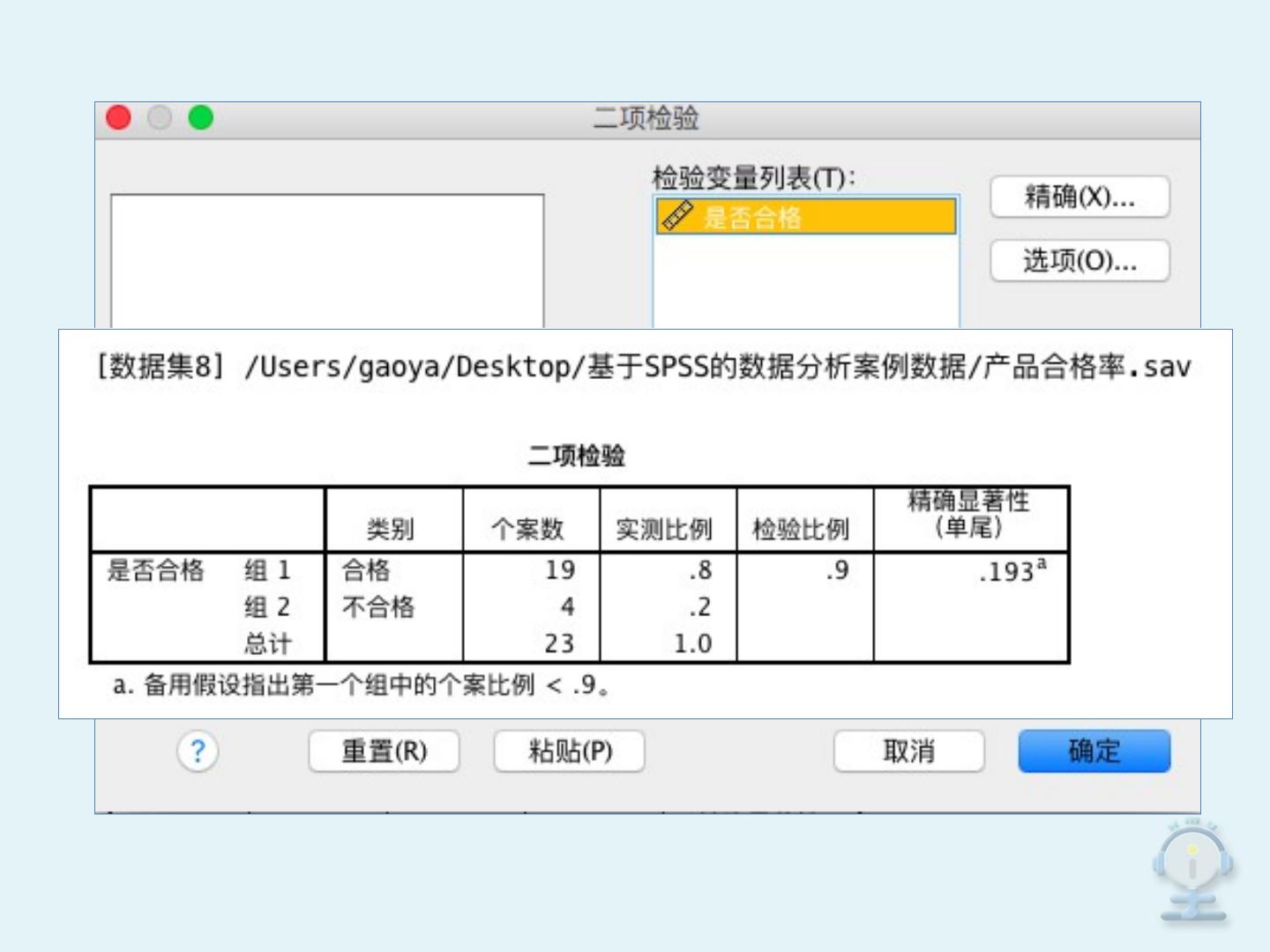Select the 不合格 category cell
The image size is (1270, 952).
(378, 607)
